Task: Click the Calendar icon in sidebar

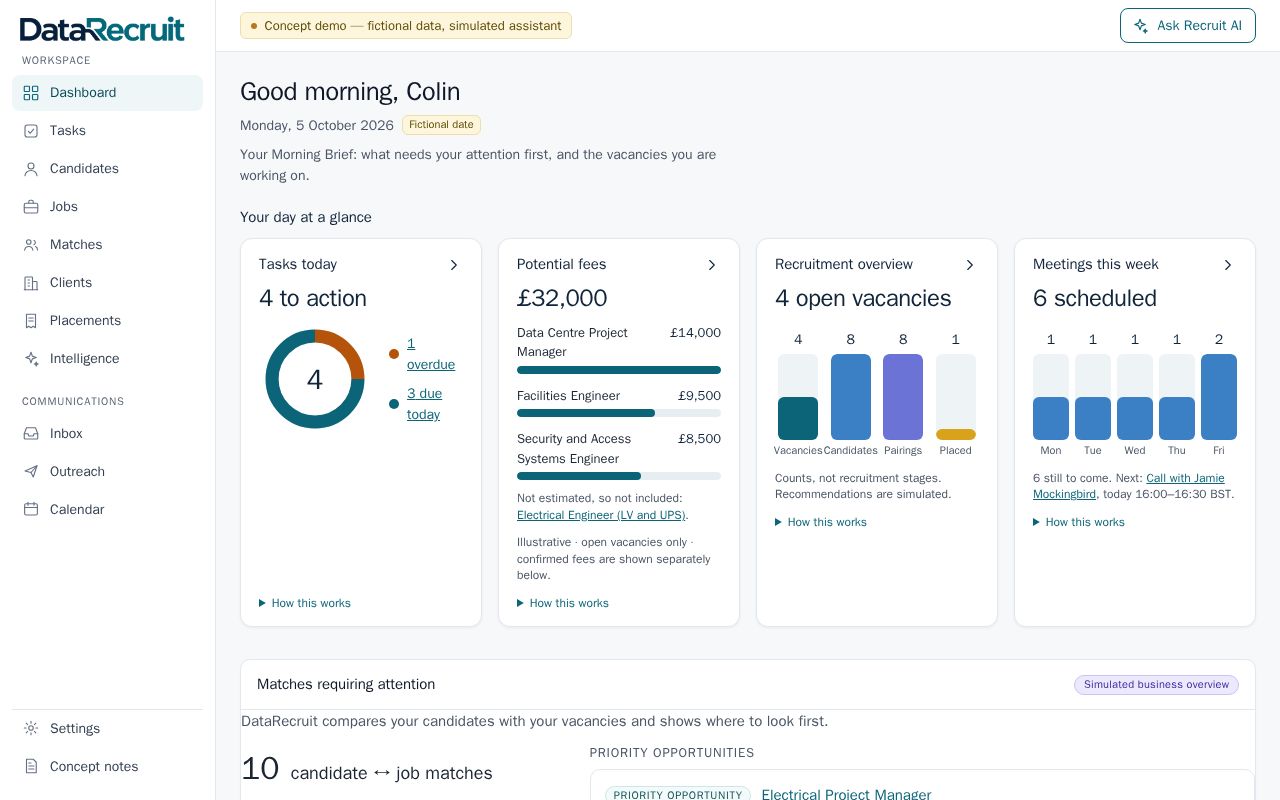Action: (31, 510)
